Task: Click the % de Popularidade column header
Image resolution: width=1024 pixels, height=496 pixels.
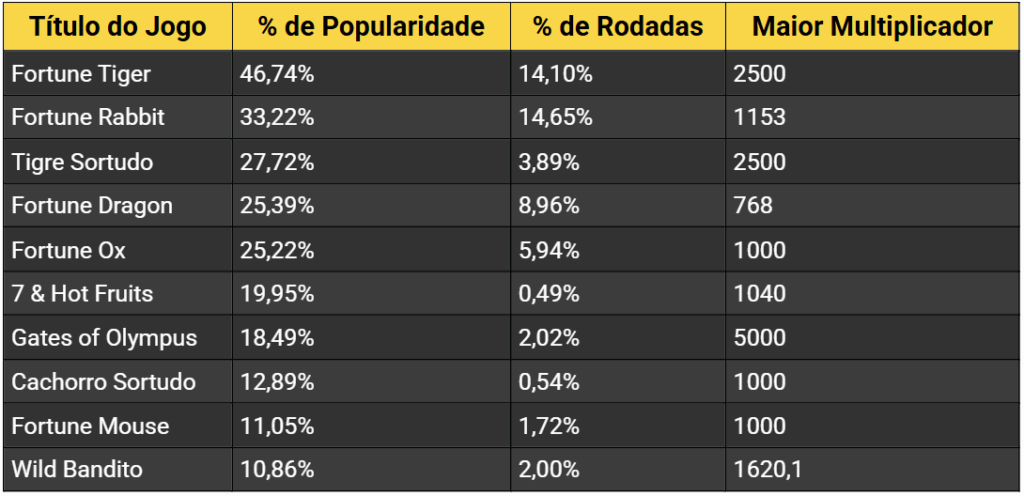Action: pyautogui.click(x=371, y=27)
